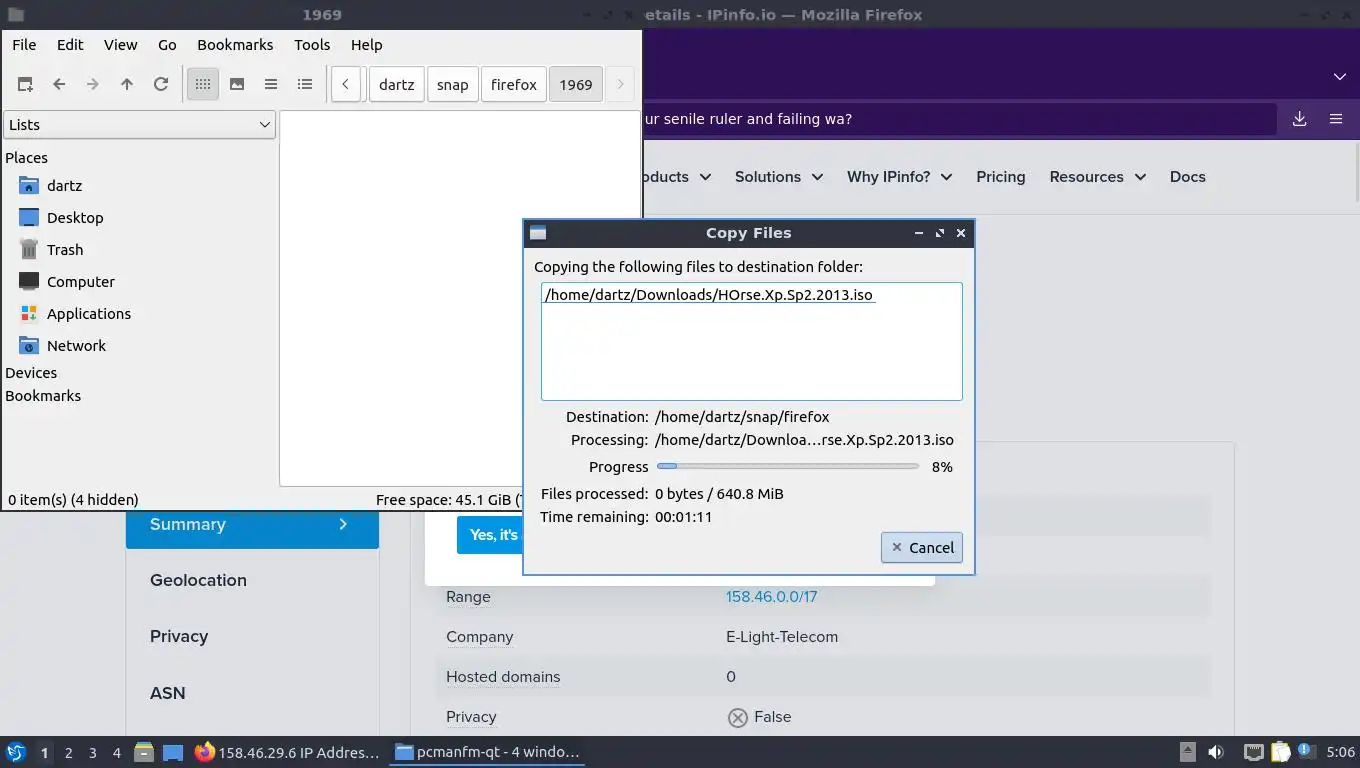Image resolution: width=1360 pixels, height=768 pixels.
Task: Click the Copy Files dialog window icon
Action: coord(538,233)
